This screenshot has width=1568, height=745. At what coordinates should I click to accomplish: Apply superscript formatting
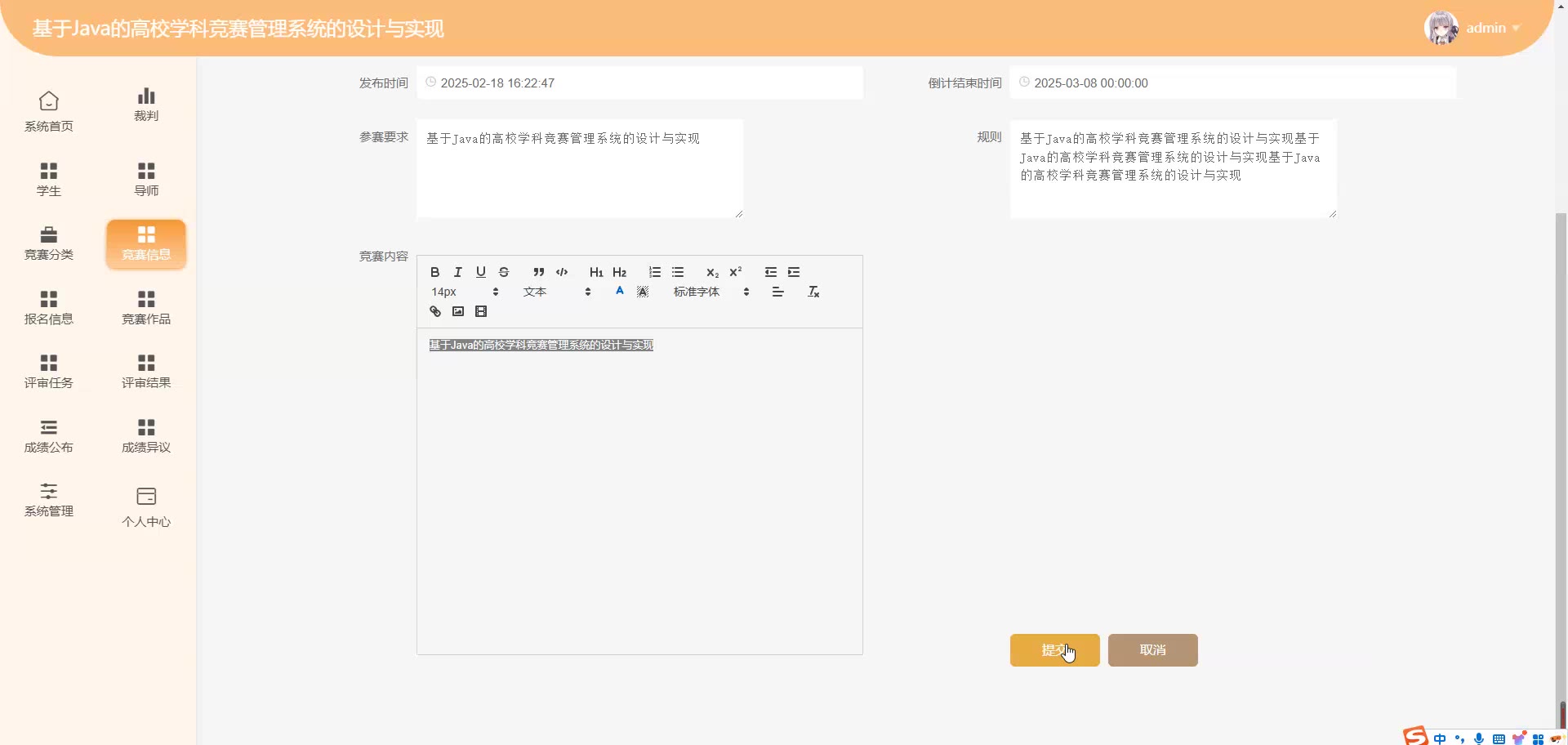point(736,272)
